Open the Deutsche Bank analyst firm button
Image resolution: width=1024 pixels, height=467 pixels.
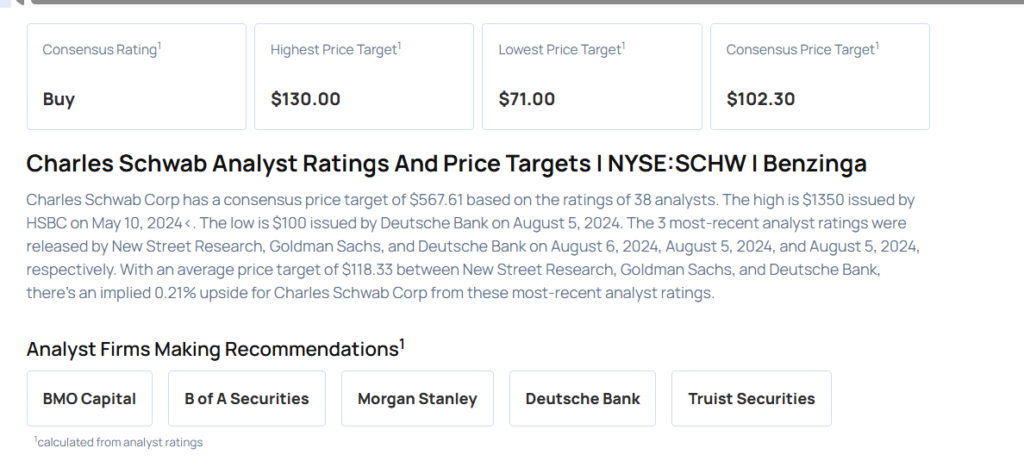[x=582, y=398]
